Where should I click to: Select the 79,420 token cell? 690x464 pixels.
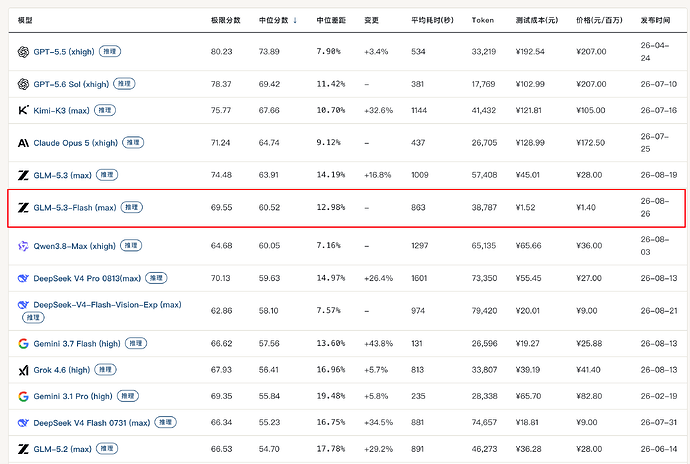(484, 311)
